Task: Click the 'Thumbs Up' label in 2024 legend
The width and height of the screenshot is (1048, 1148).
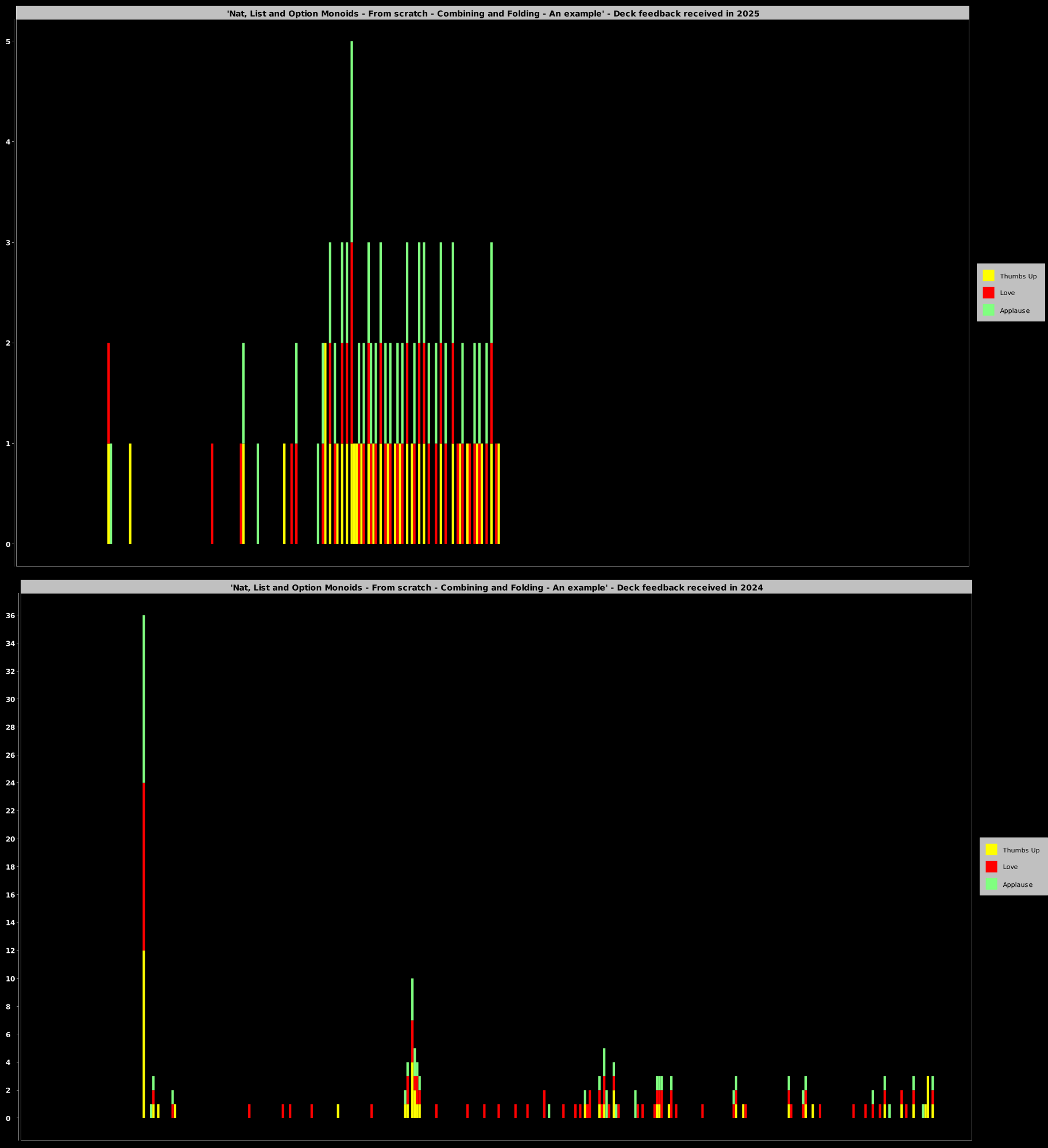Action: (1020, 850)
